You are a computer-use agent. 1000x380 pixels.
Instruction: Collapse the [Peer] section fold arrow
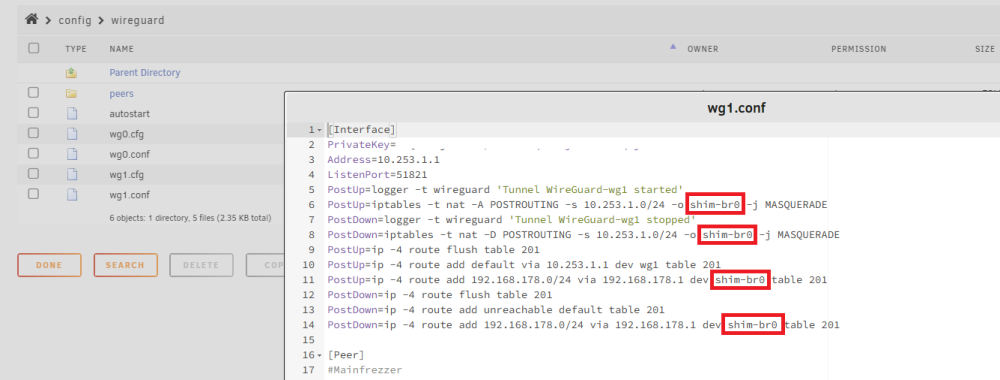tap(320, 355)
